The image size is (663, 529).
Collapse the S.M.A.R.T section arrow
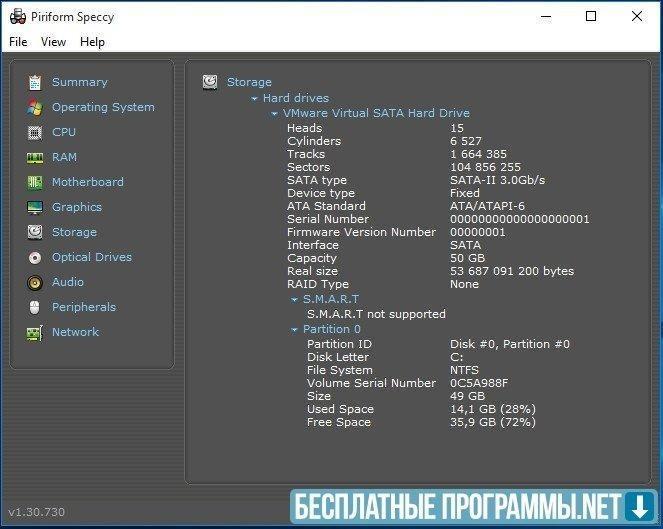[294, 300]
